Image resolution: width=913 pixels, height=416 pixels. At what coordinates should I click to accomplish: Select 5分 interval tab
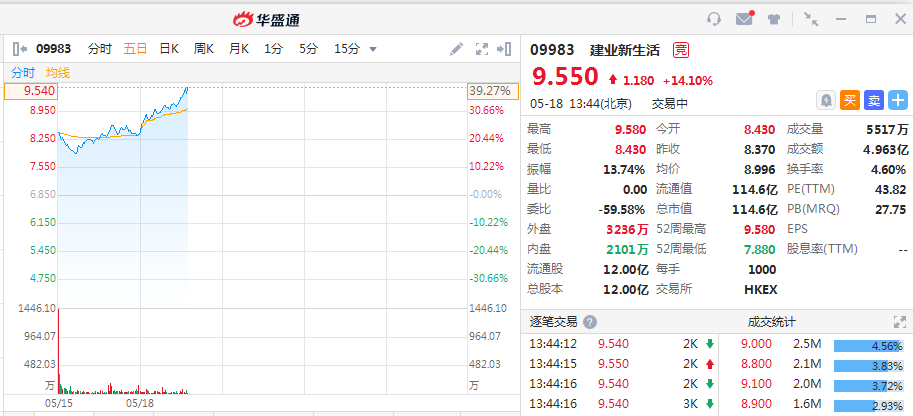pyautogui.click(x=309, y=49)
